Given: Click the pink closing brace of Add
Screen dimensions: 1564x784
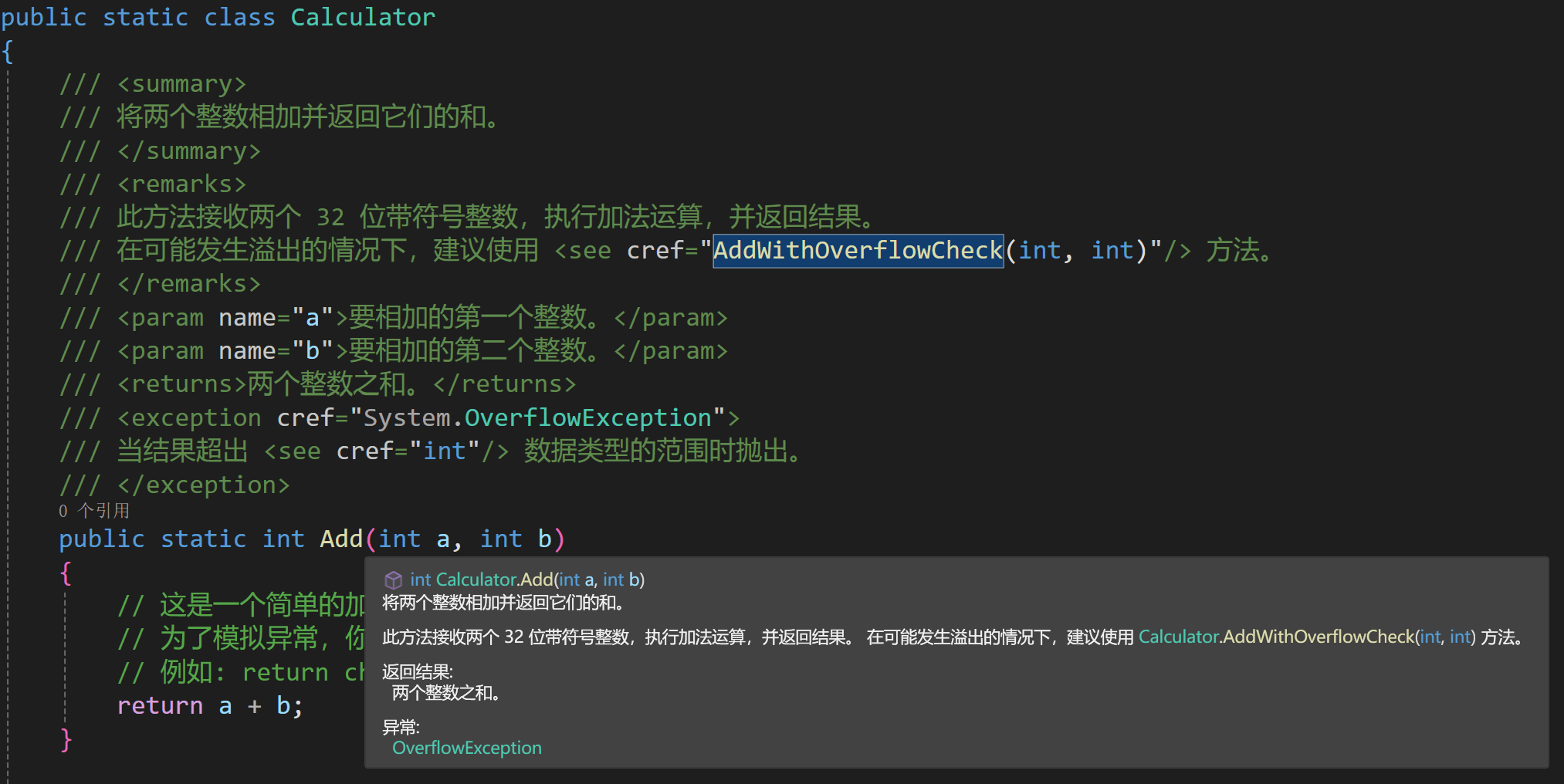Looking at the screenshot, I should 66,739.
